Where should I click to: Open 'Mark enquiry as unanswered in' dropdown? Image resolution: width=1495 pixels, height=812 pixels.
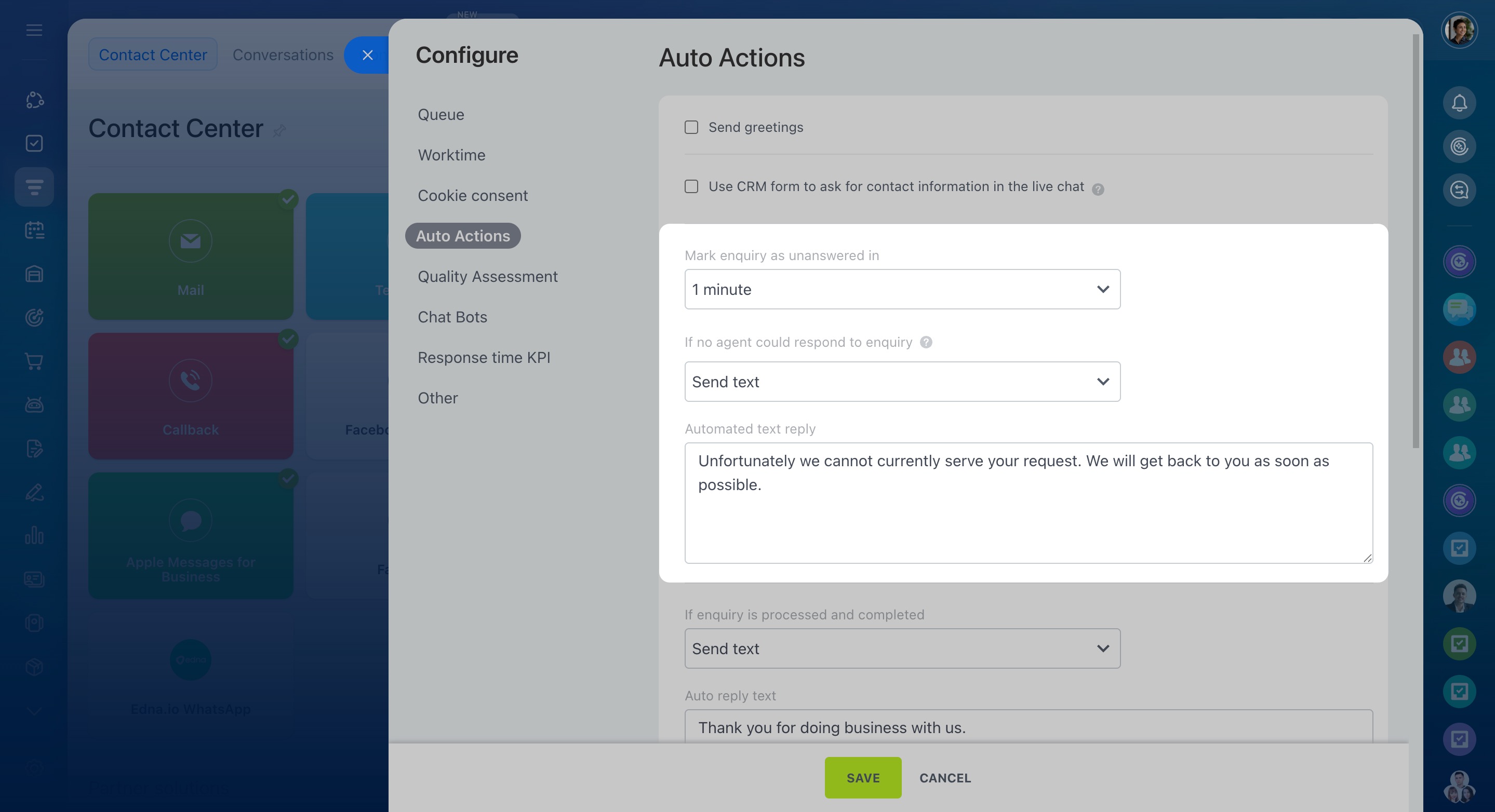click(x=902, y=289)
